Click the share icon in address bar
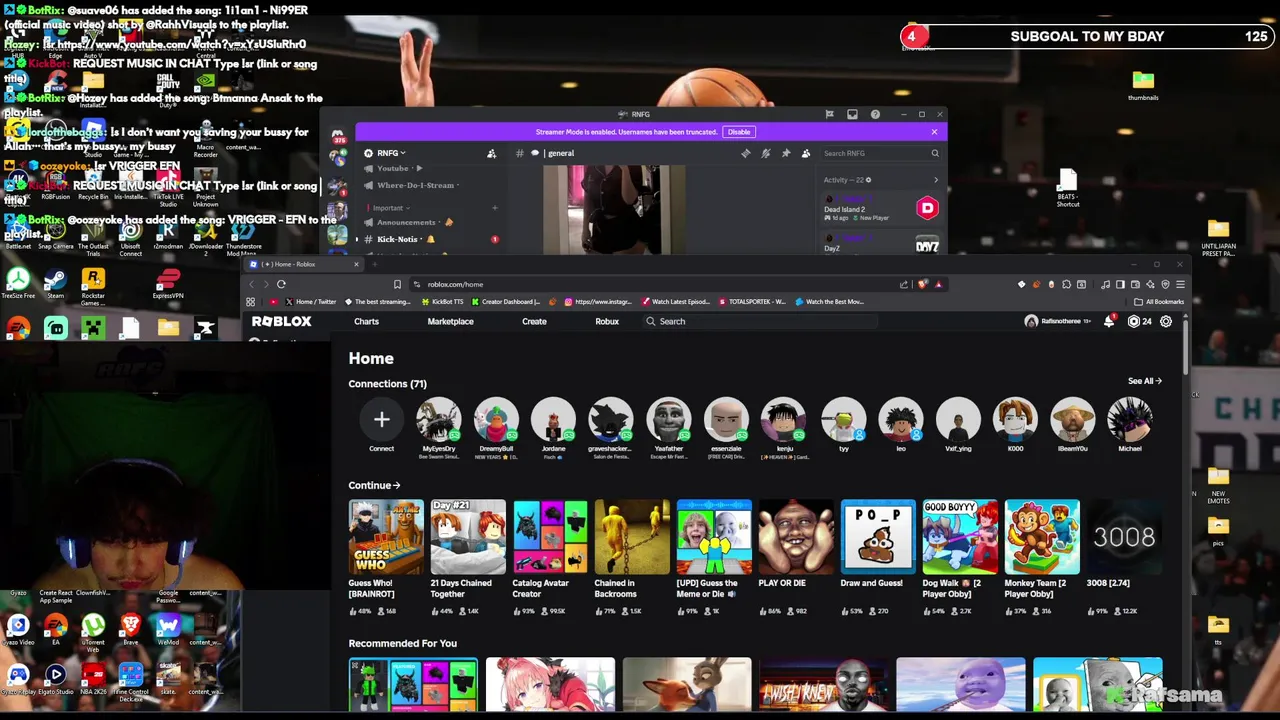1280x720 pixels. click(x=905, y=284)
